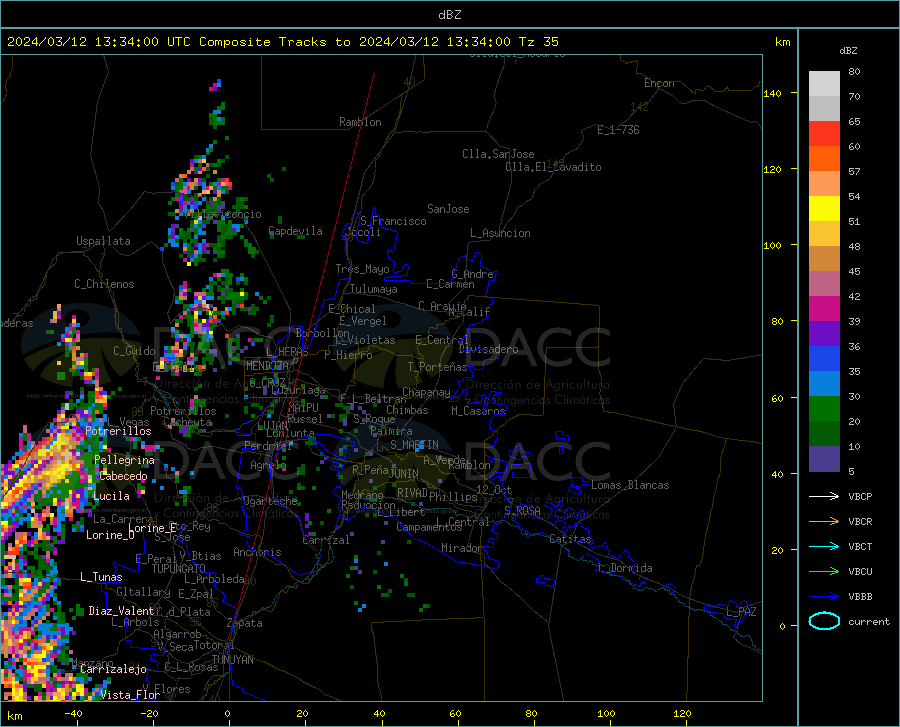Pick the magenta 39 dBZ color swatch

click(824, 309)
